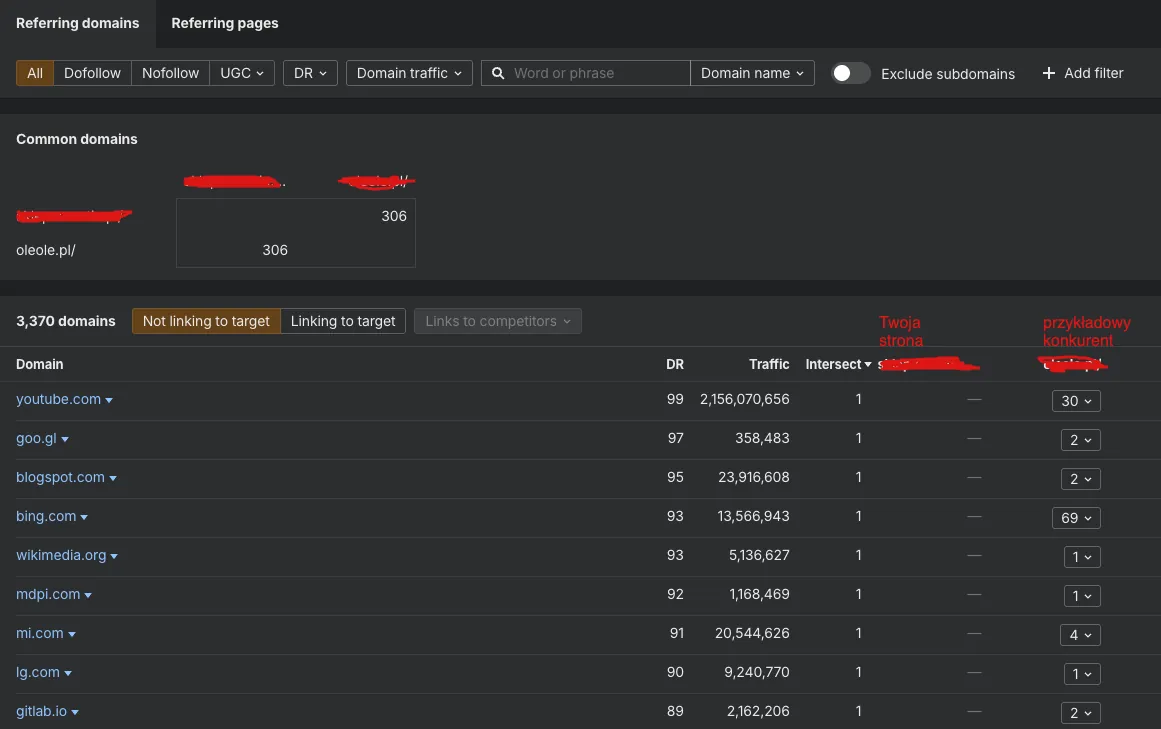Expand the wikimedia.org domain arrow
This screenshot has width=1161, height=729.
pos(114,557)
